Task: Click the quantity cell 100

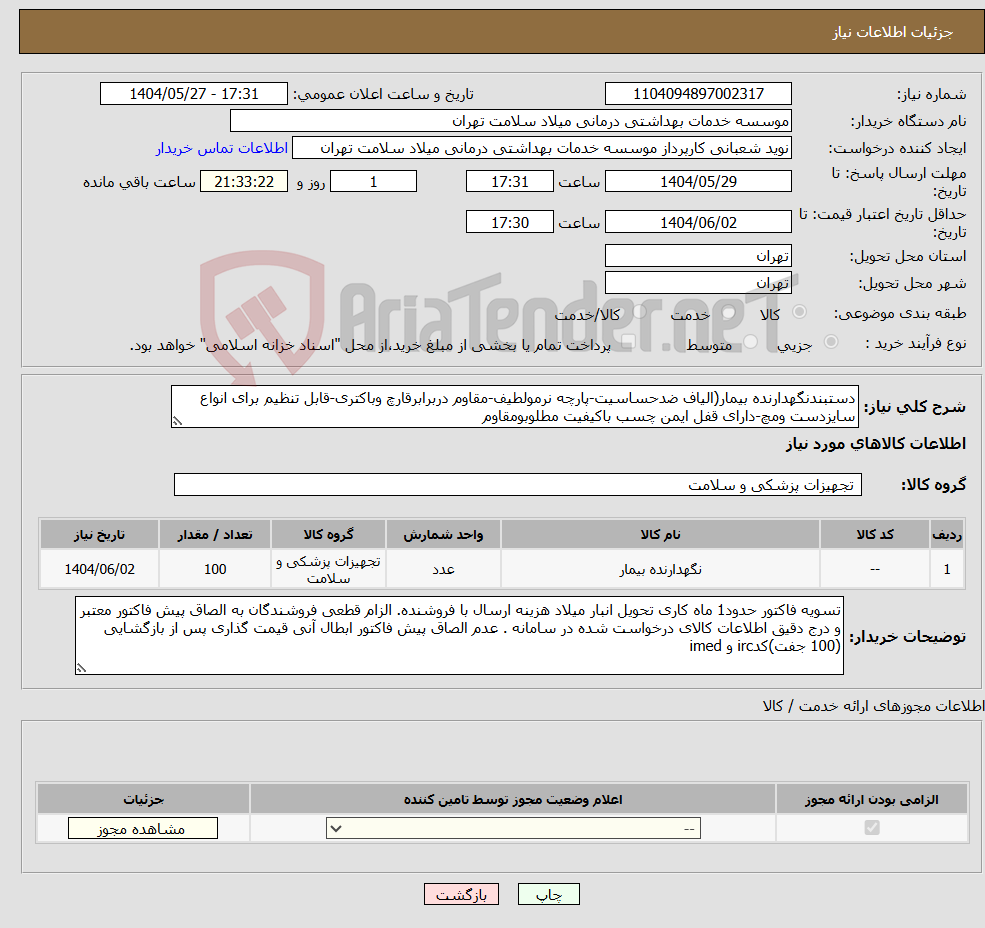Action: 215,569
